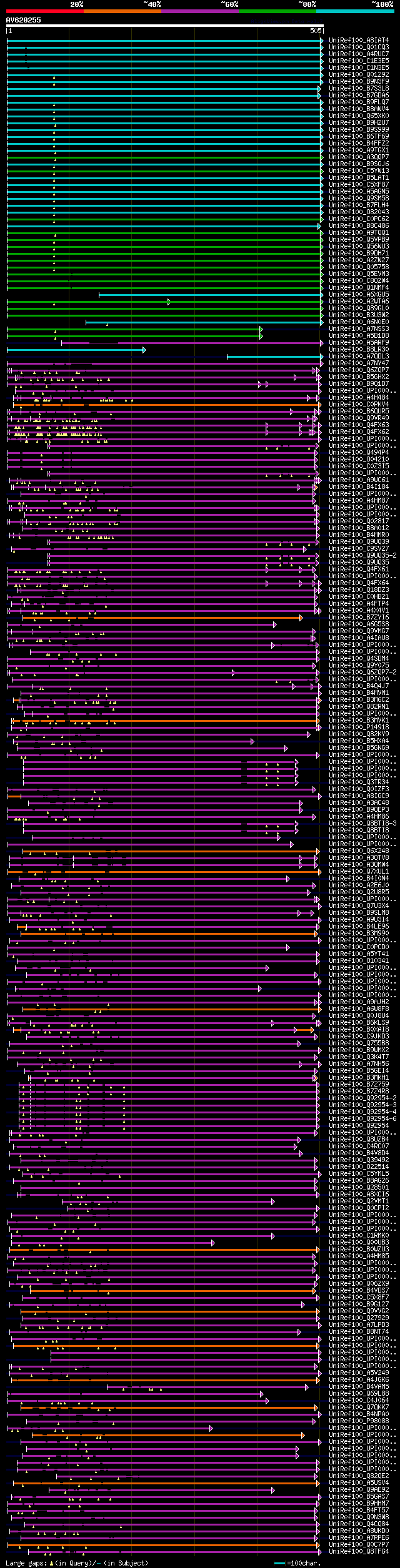Open hit UniRef100_Q01CQ3
This screenshot has width=400, height=1568.
point(359,47)
